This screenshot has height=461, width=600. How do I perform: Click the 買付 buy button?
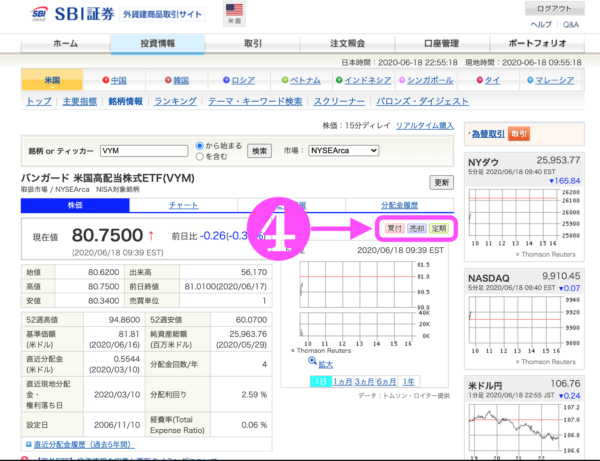coord(395,228)
